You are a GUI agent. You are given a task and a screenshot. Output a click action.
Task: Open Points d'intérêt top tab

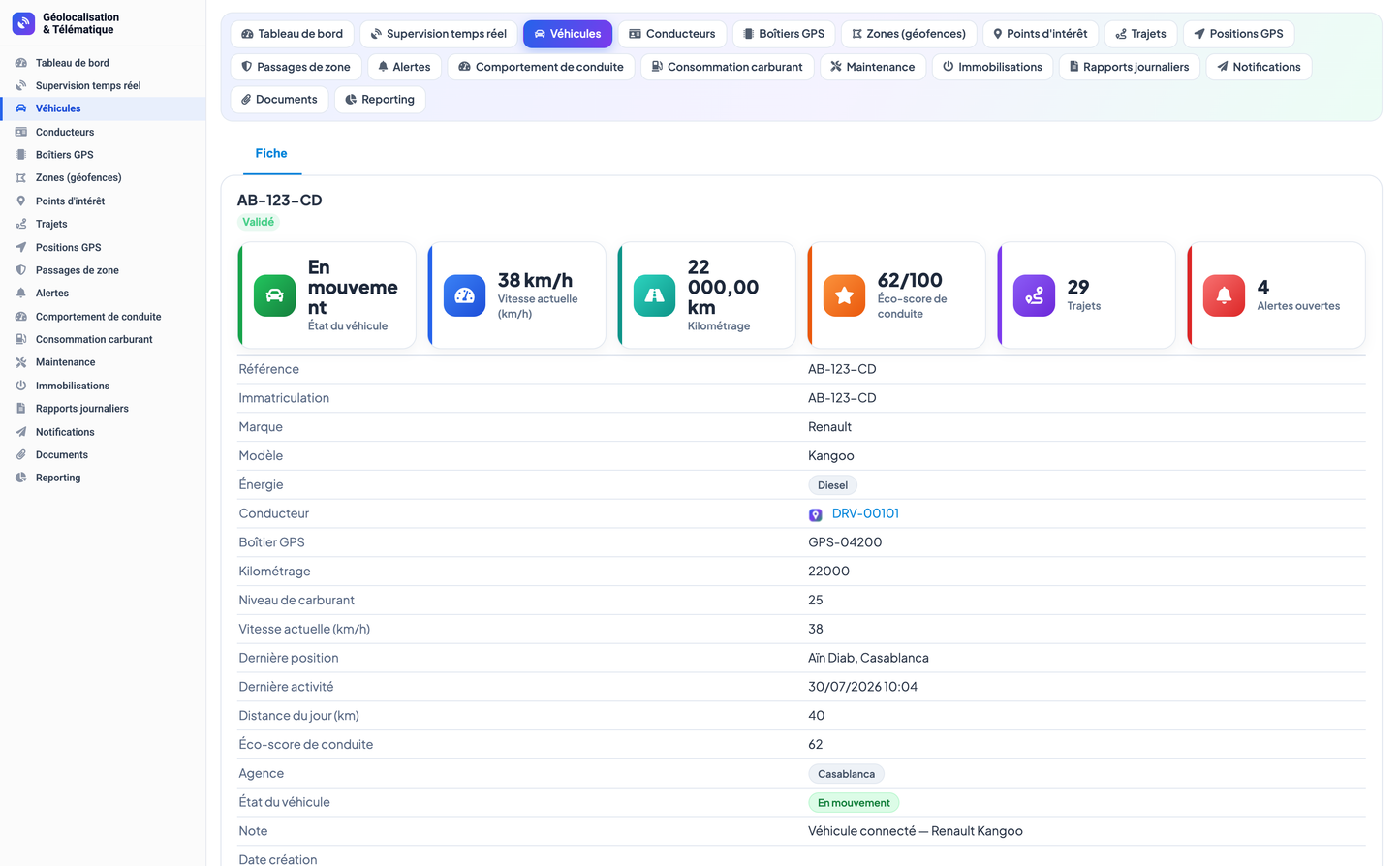[1041, 34]
